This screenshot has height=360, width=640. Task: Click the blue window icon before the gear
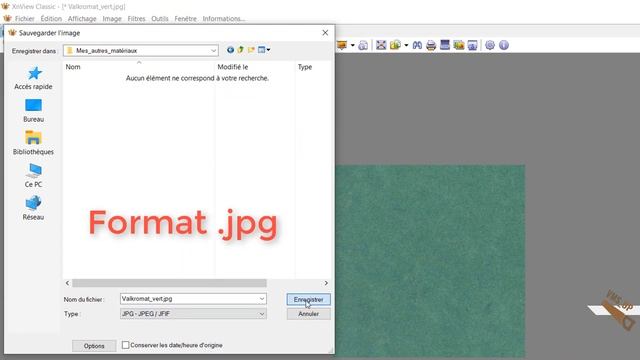click(473, 45)
